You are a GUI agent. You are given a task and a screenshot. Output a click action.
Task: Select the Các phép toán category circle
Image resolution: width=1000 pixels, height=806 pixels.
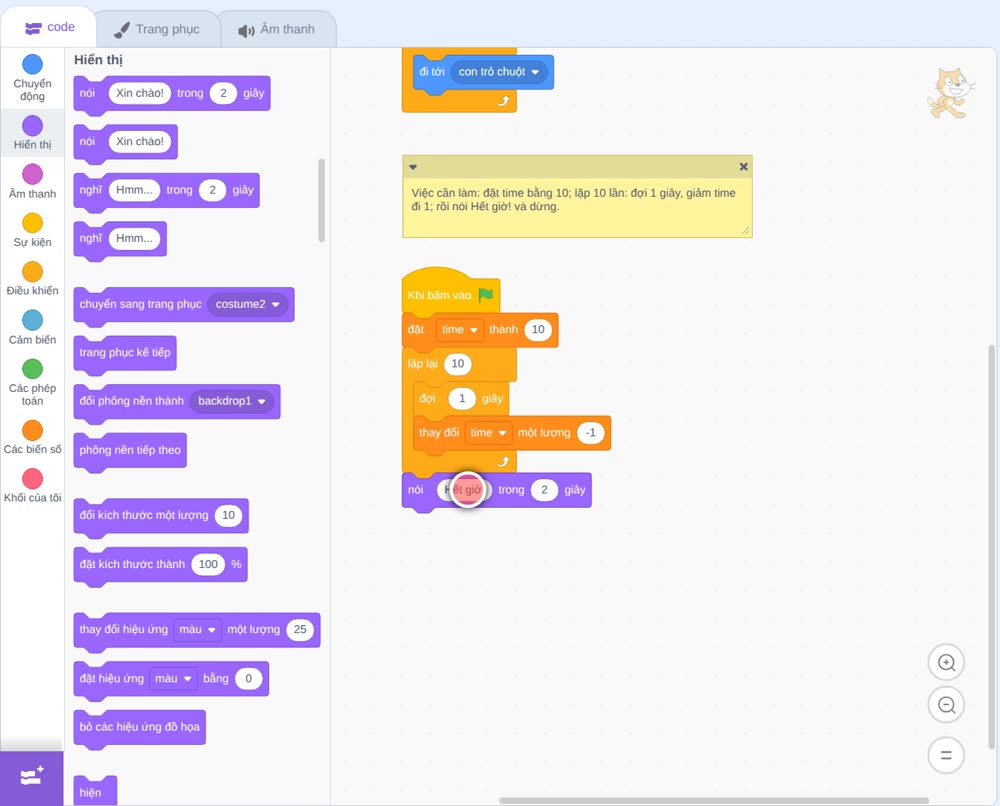(x=33, y=369)
